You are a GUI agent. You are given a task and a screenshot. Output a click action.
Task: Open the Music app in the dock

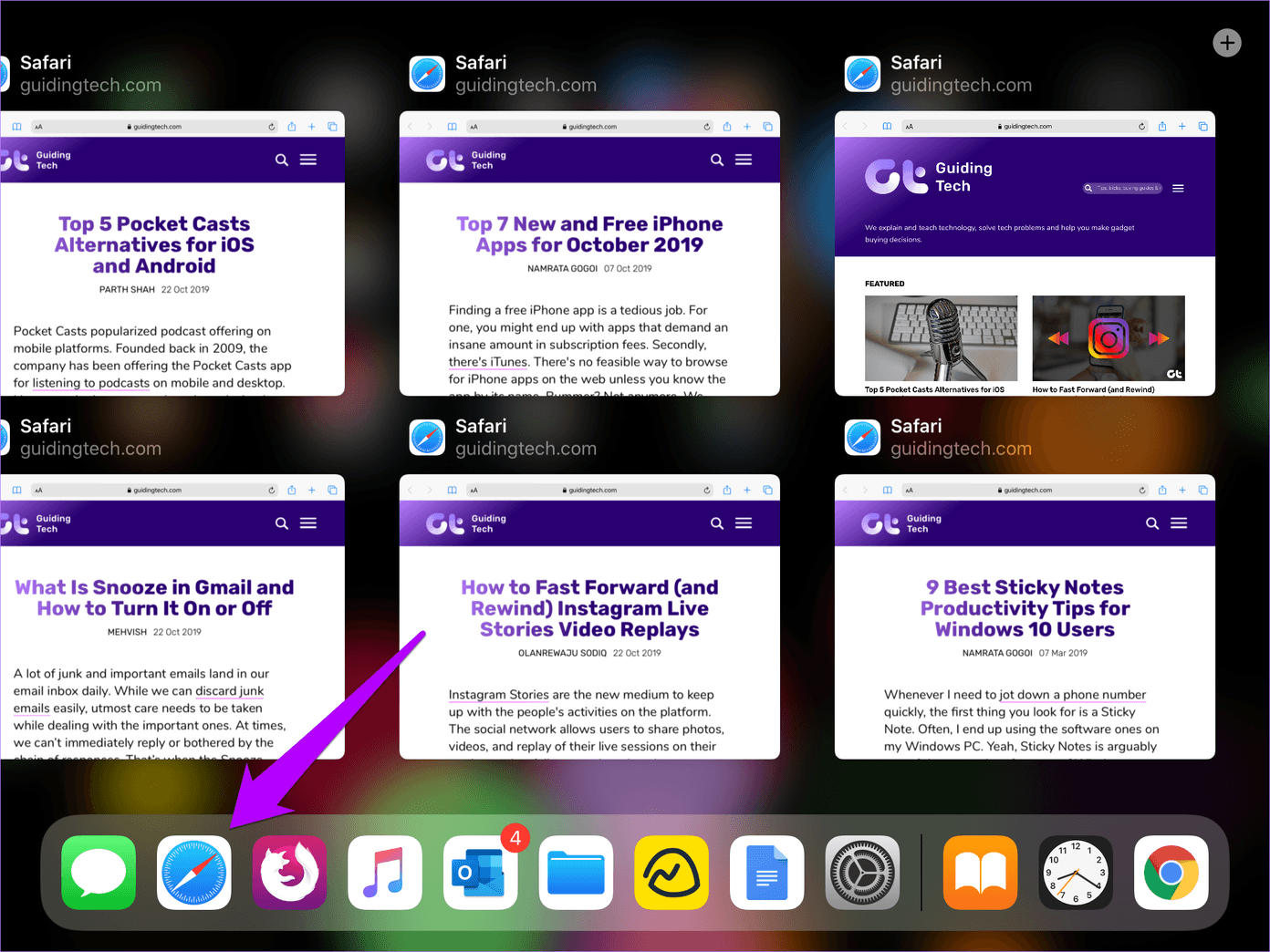(385, 873)
